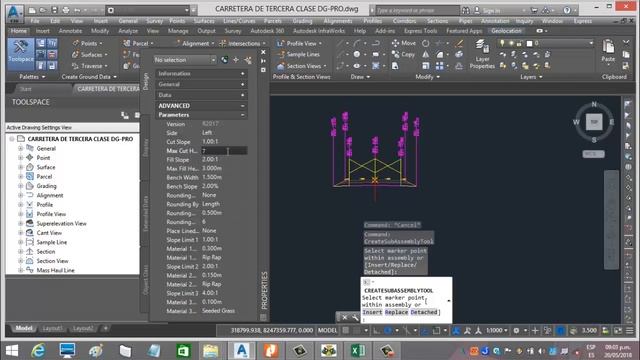Screen dimensions: 640x360
Task: Select the Copy tool
Action: [x=403, y=54]
